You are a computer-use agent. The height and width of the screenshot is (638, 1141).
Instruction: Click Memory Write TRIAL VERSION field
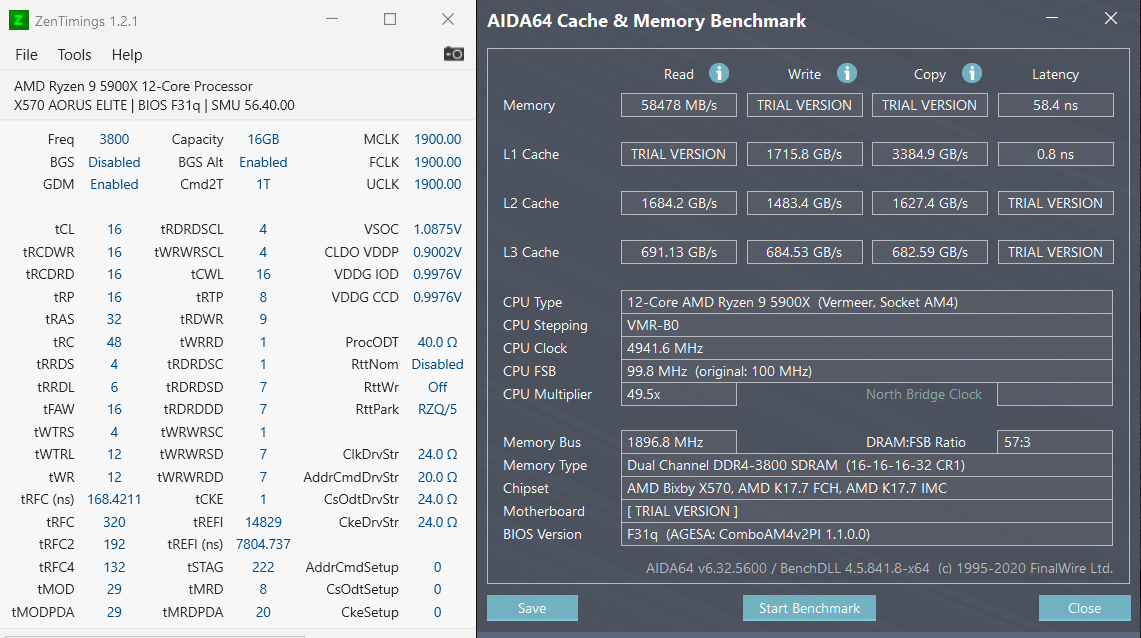point(804,105)
